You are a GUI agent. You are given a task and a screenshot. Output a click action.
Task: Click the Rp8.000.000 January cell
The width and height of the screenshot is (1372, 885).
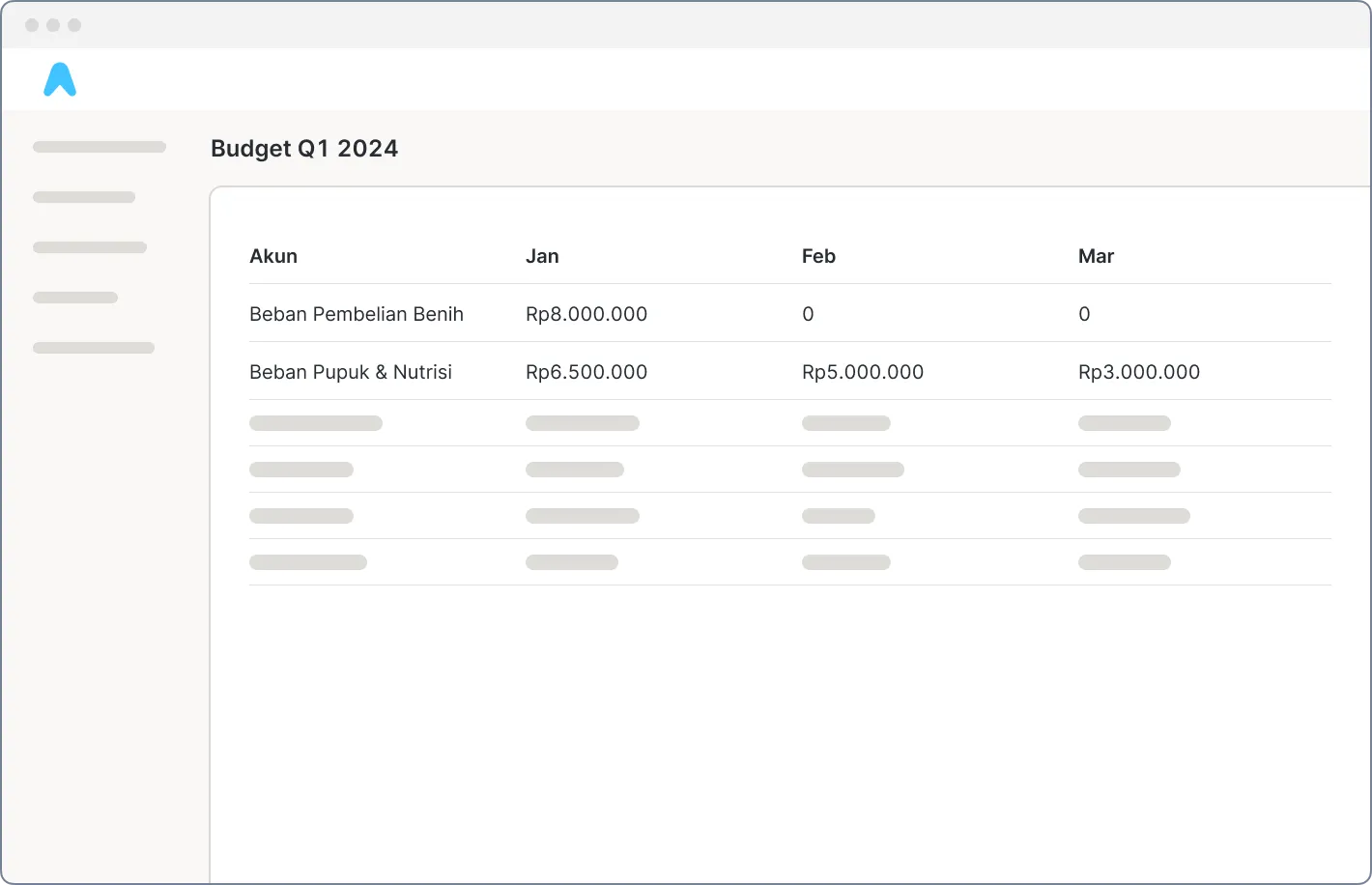click(586, 314)
